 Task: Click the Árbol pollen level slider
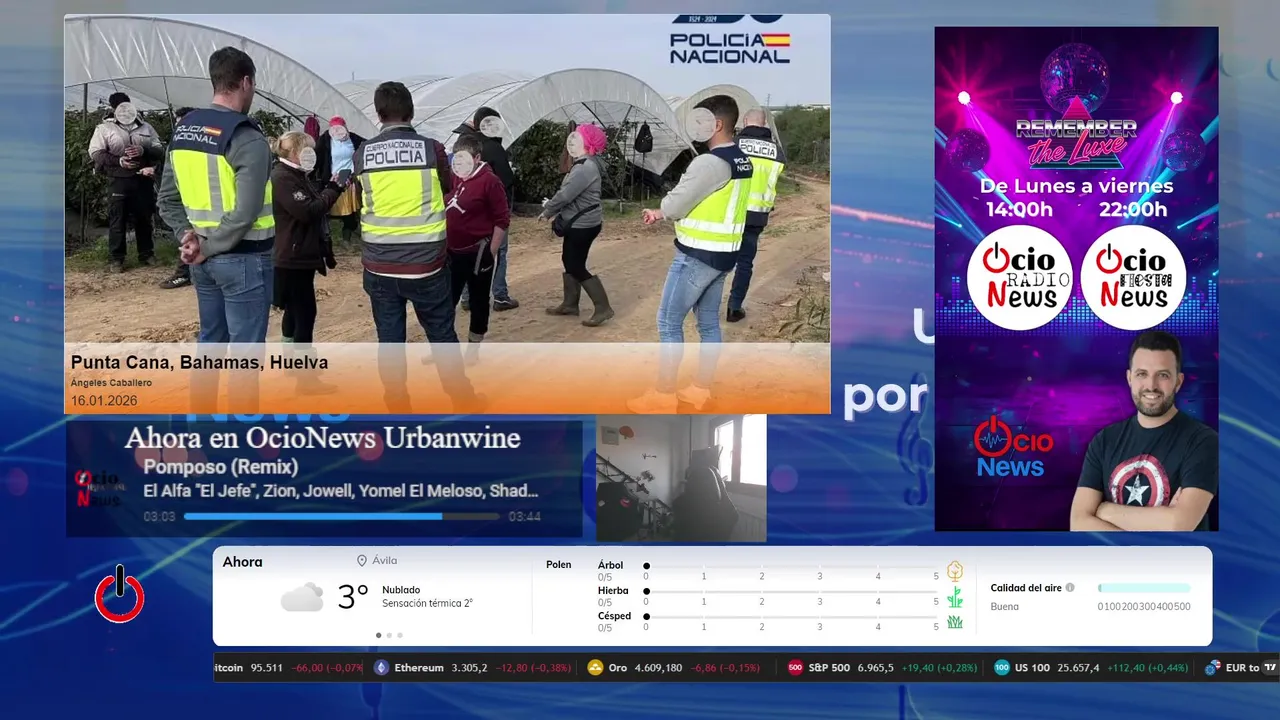pyautogui.click(x=791, y=566)
